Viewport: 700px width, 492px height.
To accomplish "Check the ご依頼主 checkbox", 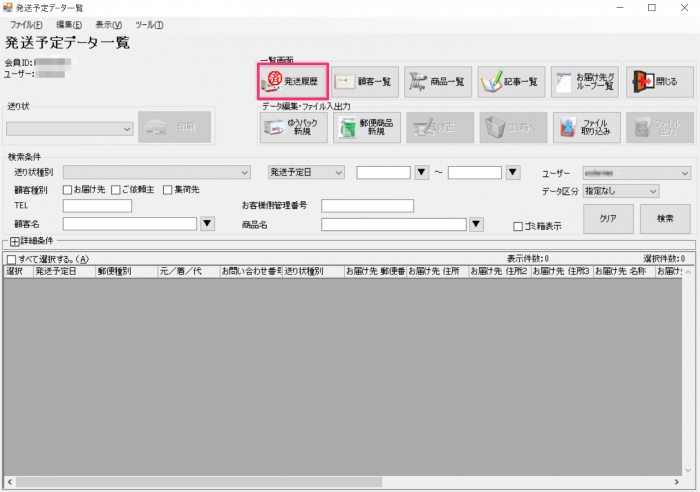I will click(x=116, y=190).
